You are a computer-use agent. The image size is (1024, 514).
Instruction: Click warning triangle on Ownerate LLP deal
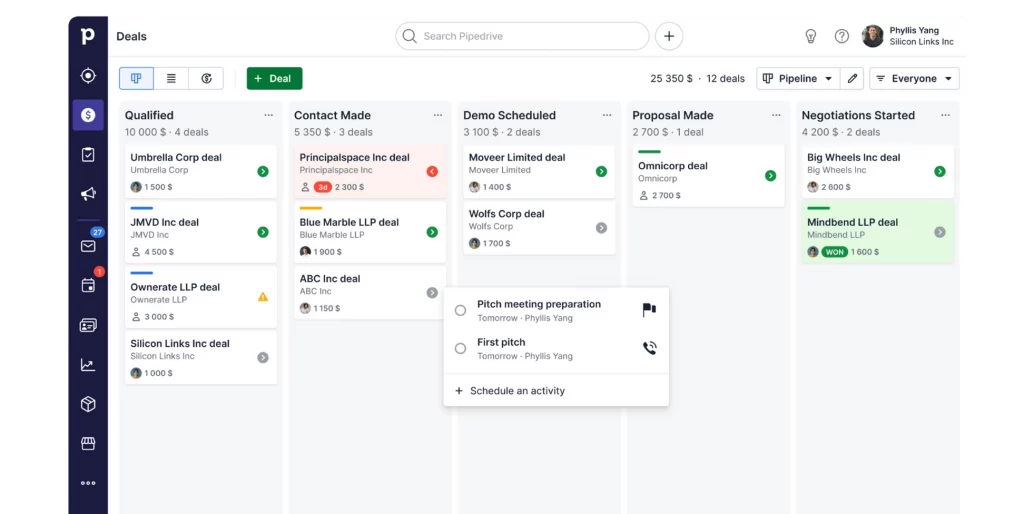(263, 297)
